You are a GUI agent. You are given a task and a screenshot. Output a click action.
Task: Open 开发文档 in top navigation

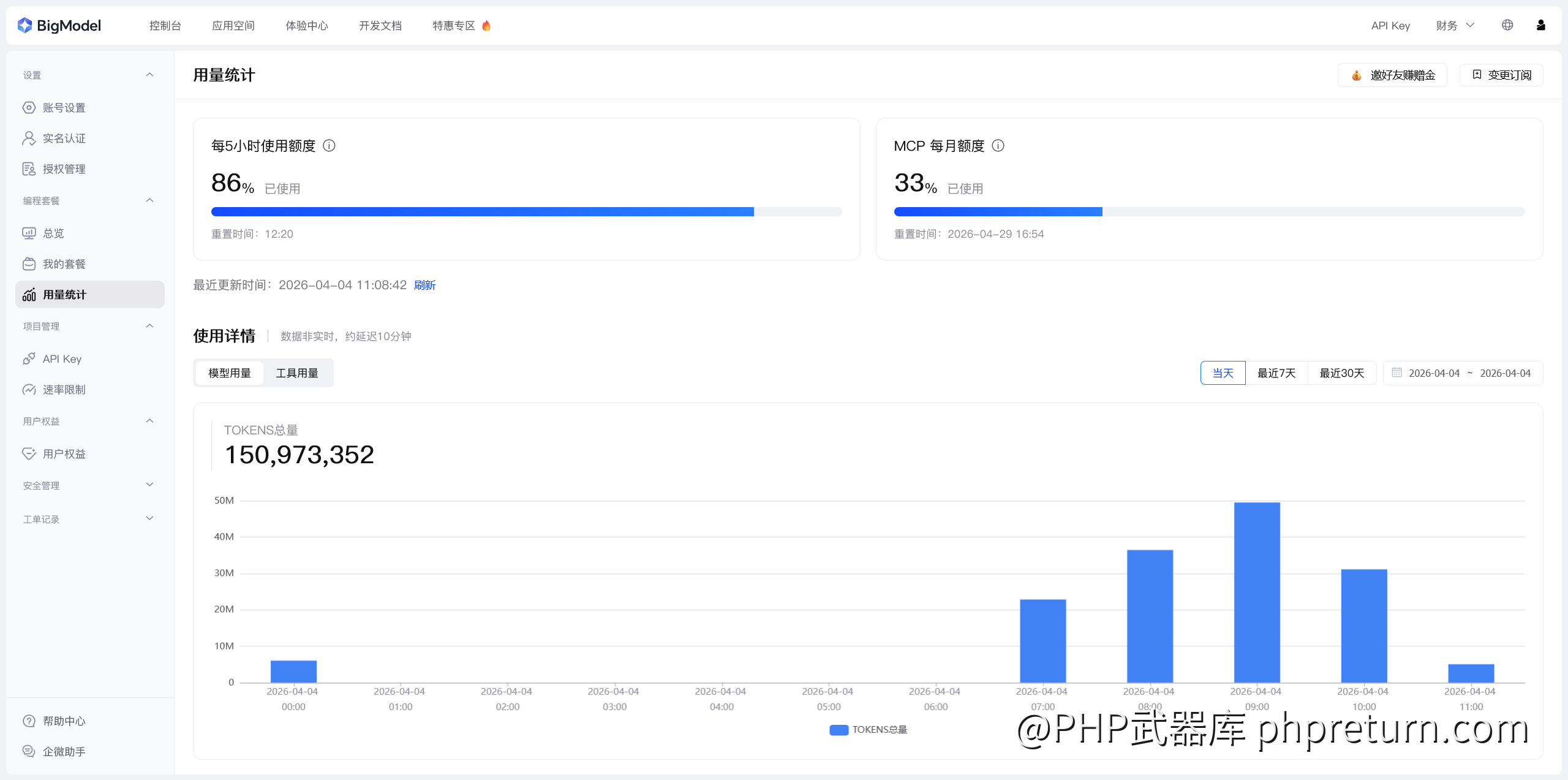coord(380,25)
